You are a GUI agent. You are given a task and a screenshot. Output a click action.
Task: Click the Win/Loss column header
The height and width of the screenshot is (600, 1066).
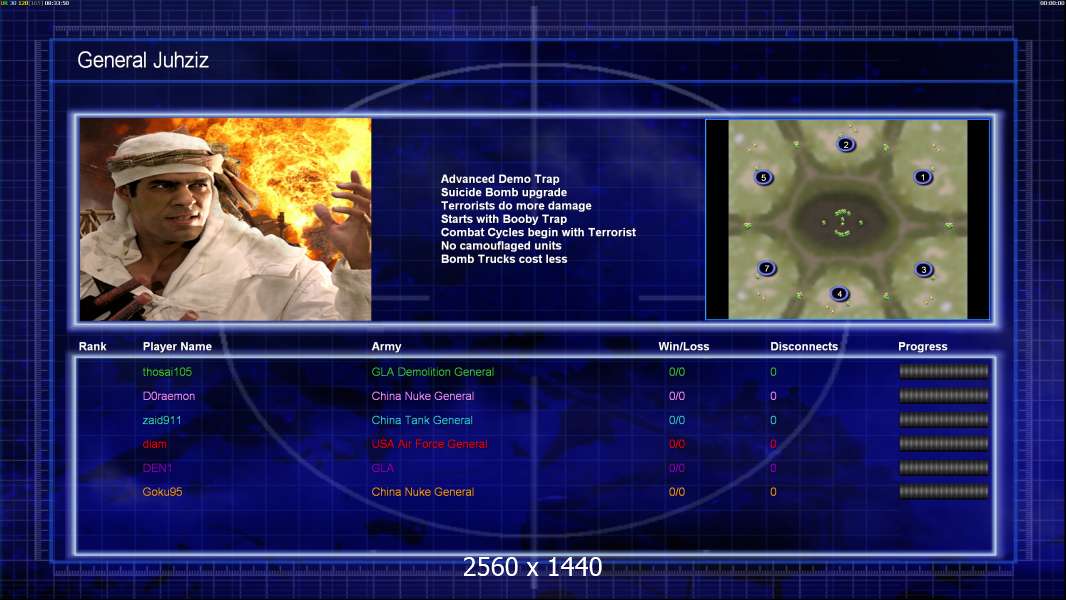click(683, 347)
